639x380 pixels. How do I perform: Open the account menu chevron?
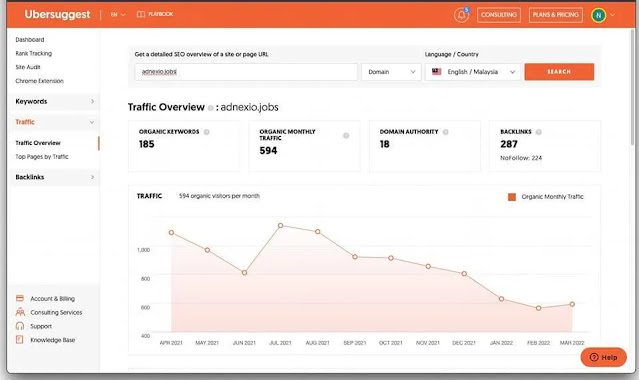(612, 15)
